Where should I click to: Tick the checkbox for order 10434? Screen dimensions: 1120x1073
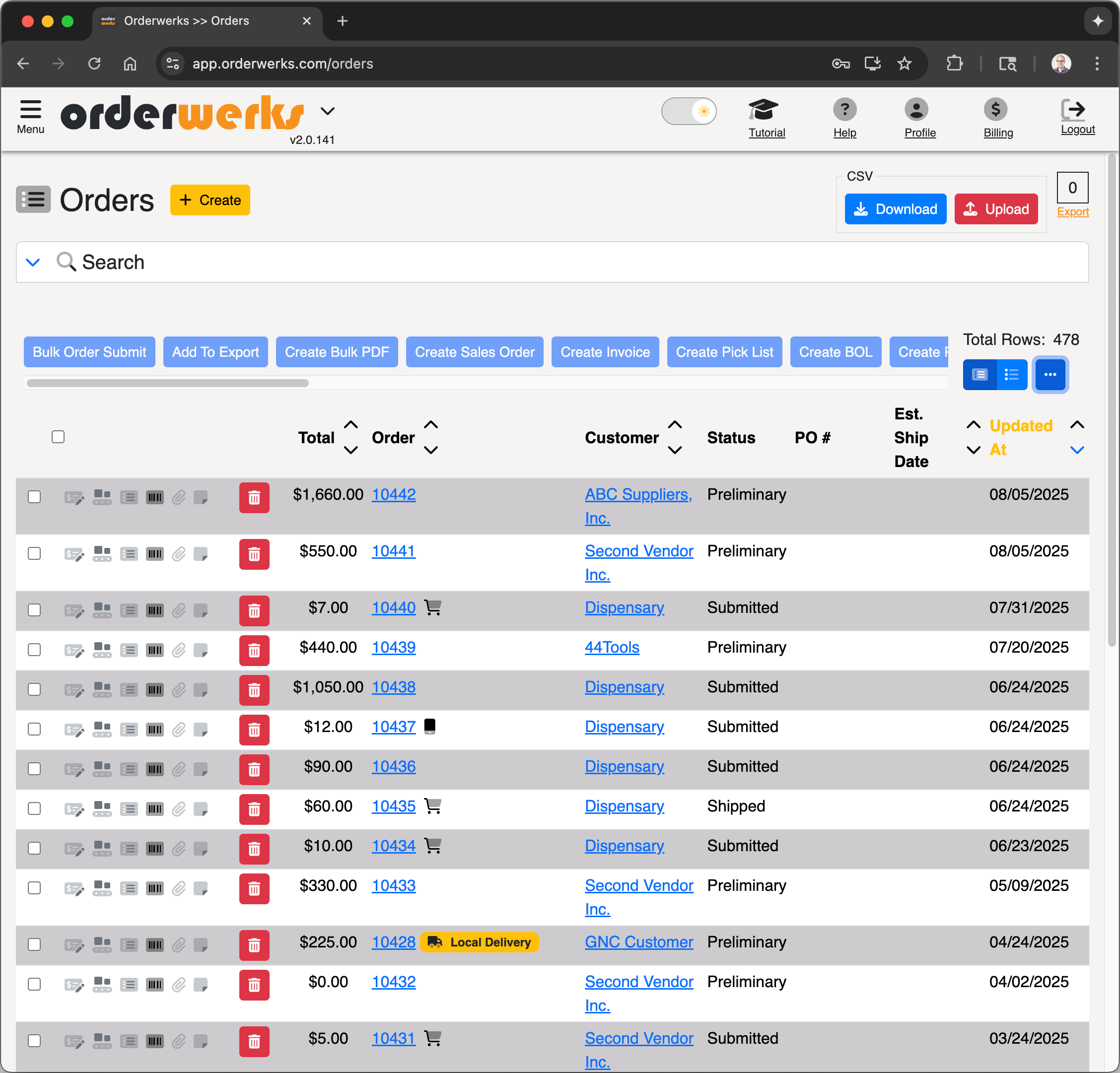click(34, 849)
